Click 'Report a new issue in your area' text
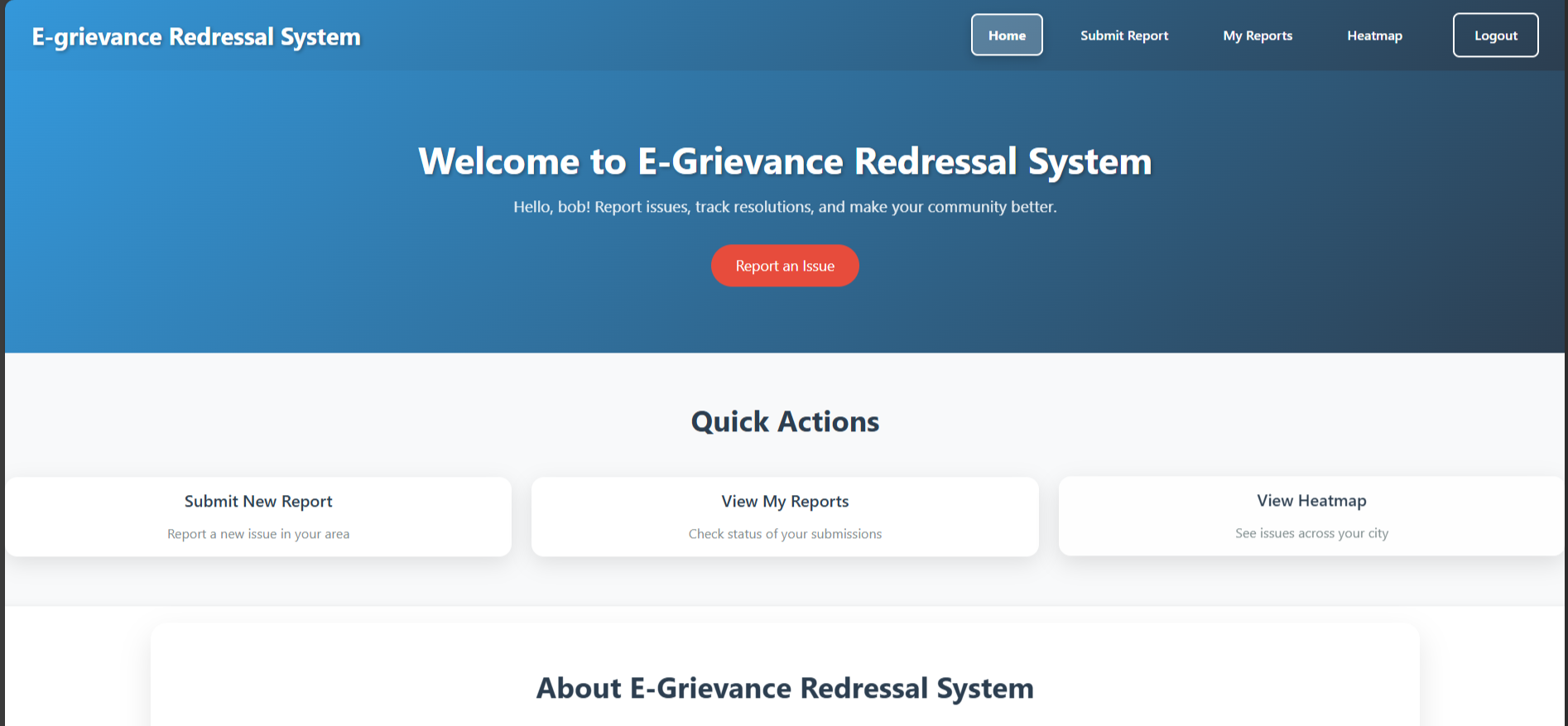Screen dimensions: 1568x726 (258, 534)
